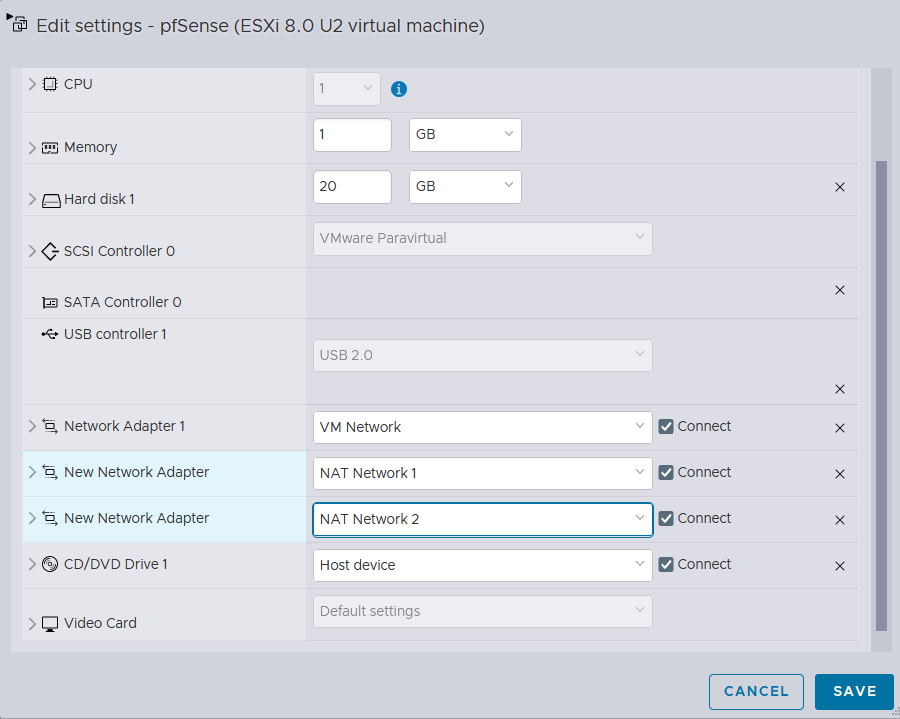
Task: Click the 'Hard disk 1' label
Action: (x=99, y=199)
